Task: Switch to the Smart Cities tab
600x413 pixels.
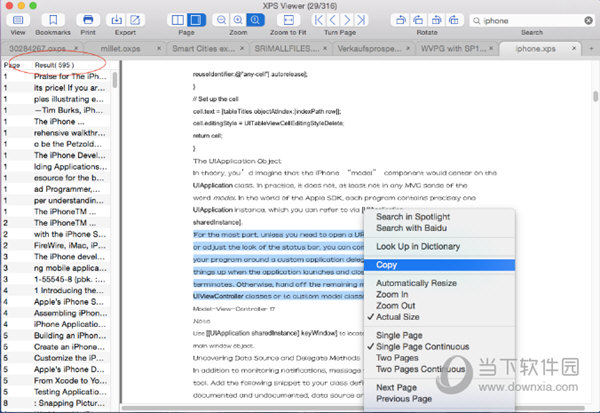Action: [x=204, y=49]
